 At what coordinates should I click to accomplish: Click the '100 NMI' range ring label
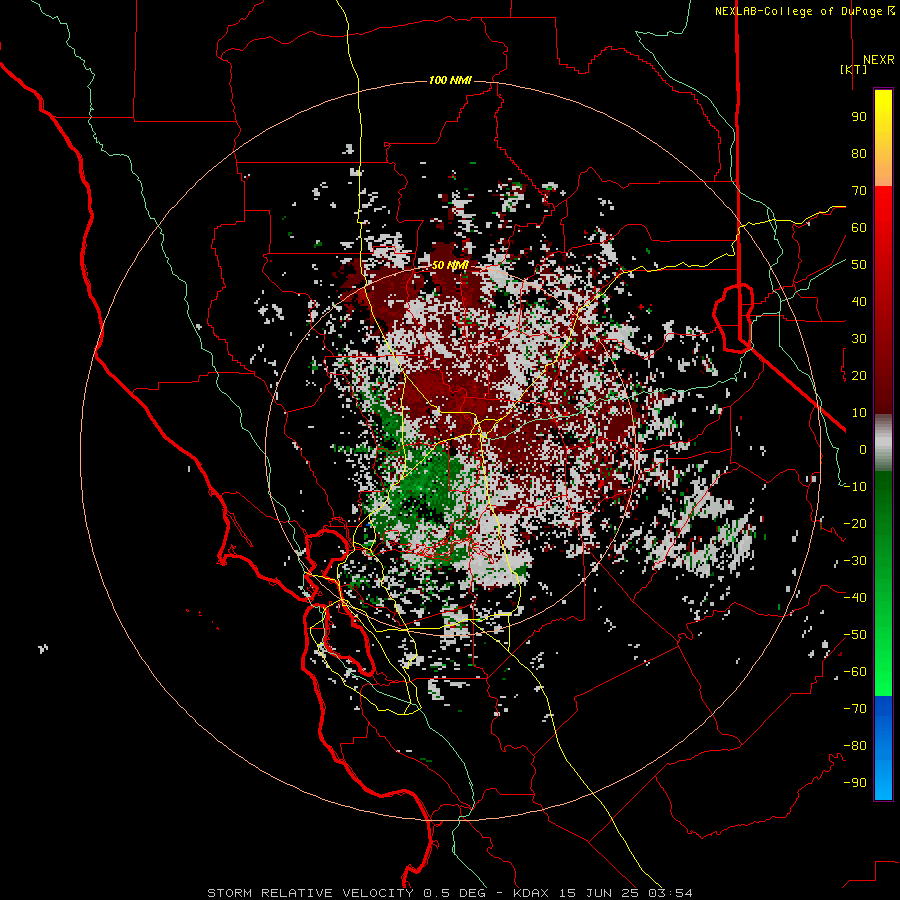tap(450, 80)
